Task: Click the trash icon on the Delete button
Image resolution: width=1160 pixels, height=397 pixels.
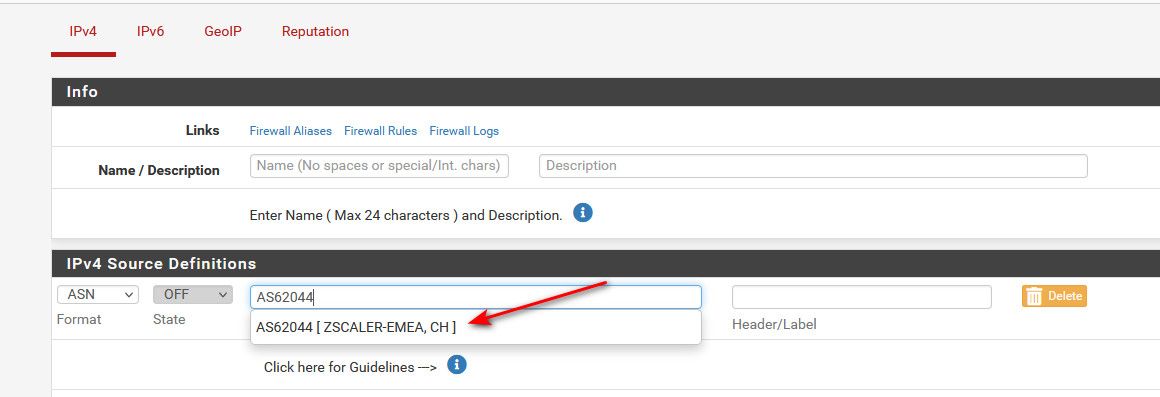Action: (x=1034, y=296)
